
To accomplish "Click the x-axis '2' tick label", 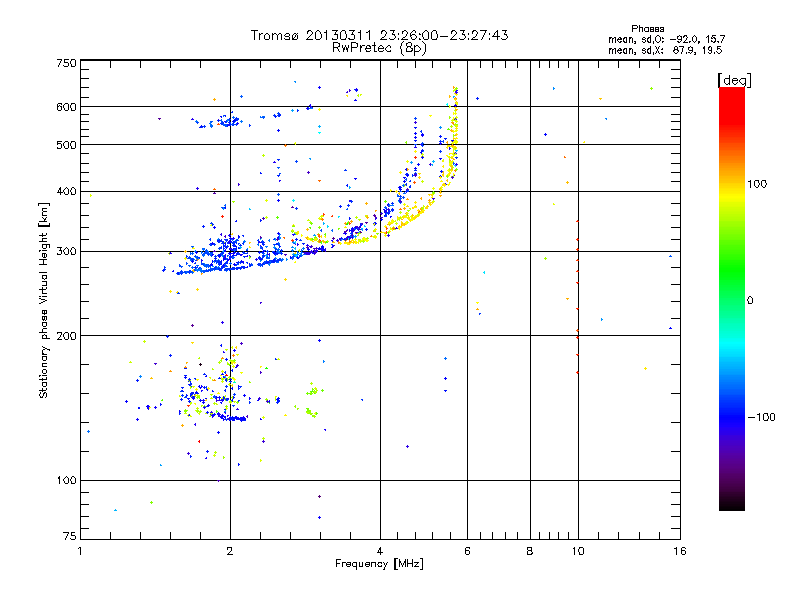I will (230, 551).
